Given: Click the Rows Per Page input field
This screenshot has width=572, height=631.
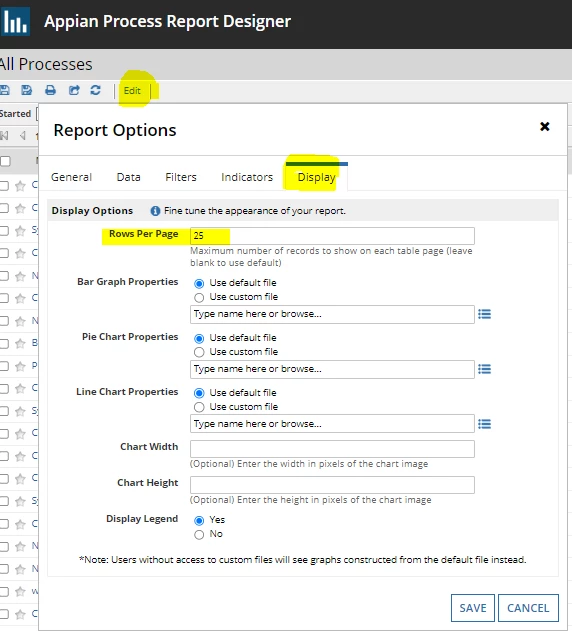Looking at the screenshot, I should [332, 236].
